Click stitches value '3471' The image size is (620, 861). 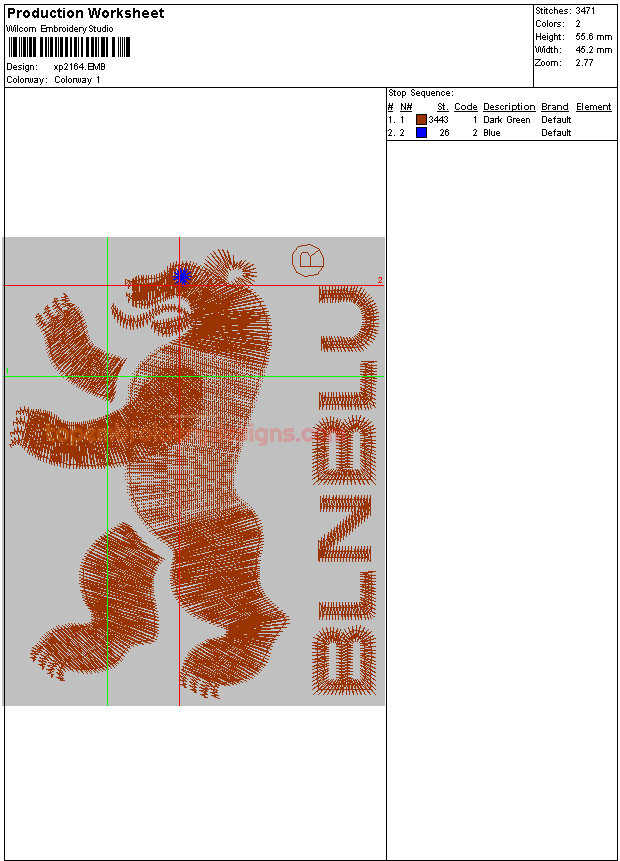[x=585, y=10]
